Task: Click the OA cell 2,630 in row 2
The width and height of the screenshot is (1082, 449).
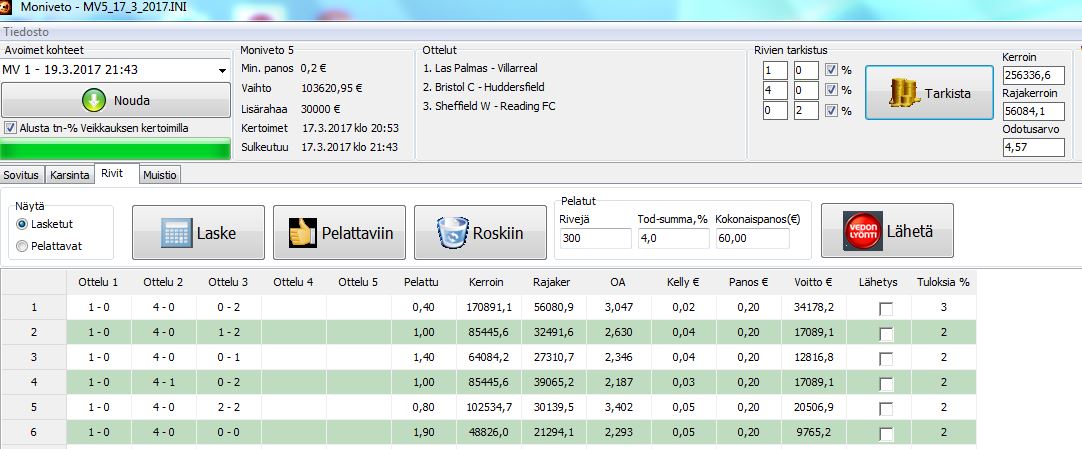Action: 619,332
